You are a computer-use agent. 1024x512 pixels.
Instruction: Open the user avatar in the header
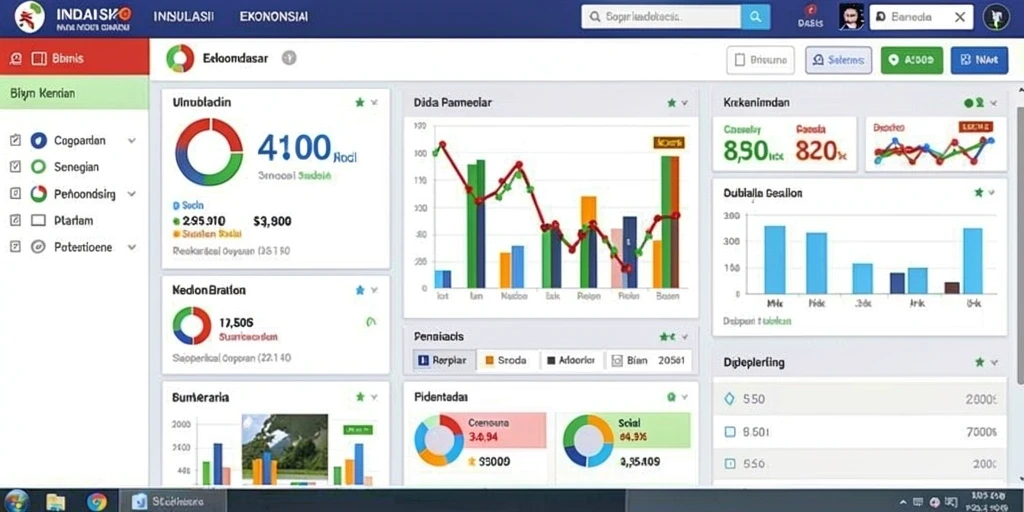click(851, 17)
